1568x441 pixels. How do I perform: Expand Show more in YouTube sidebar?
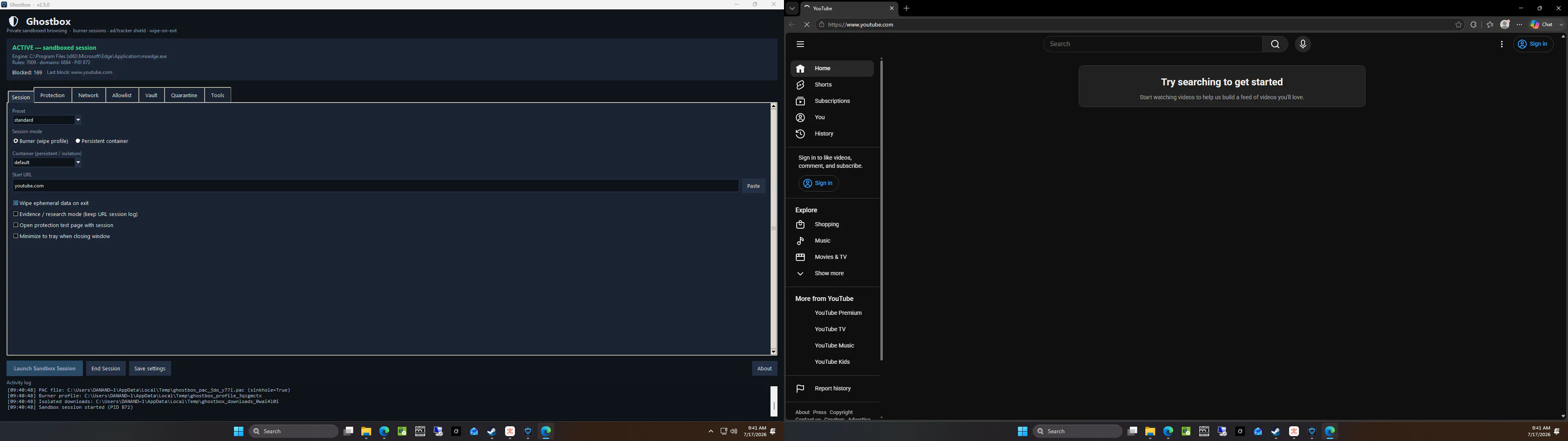tap(832, 274)
